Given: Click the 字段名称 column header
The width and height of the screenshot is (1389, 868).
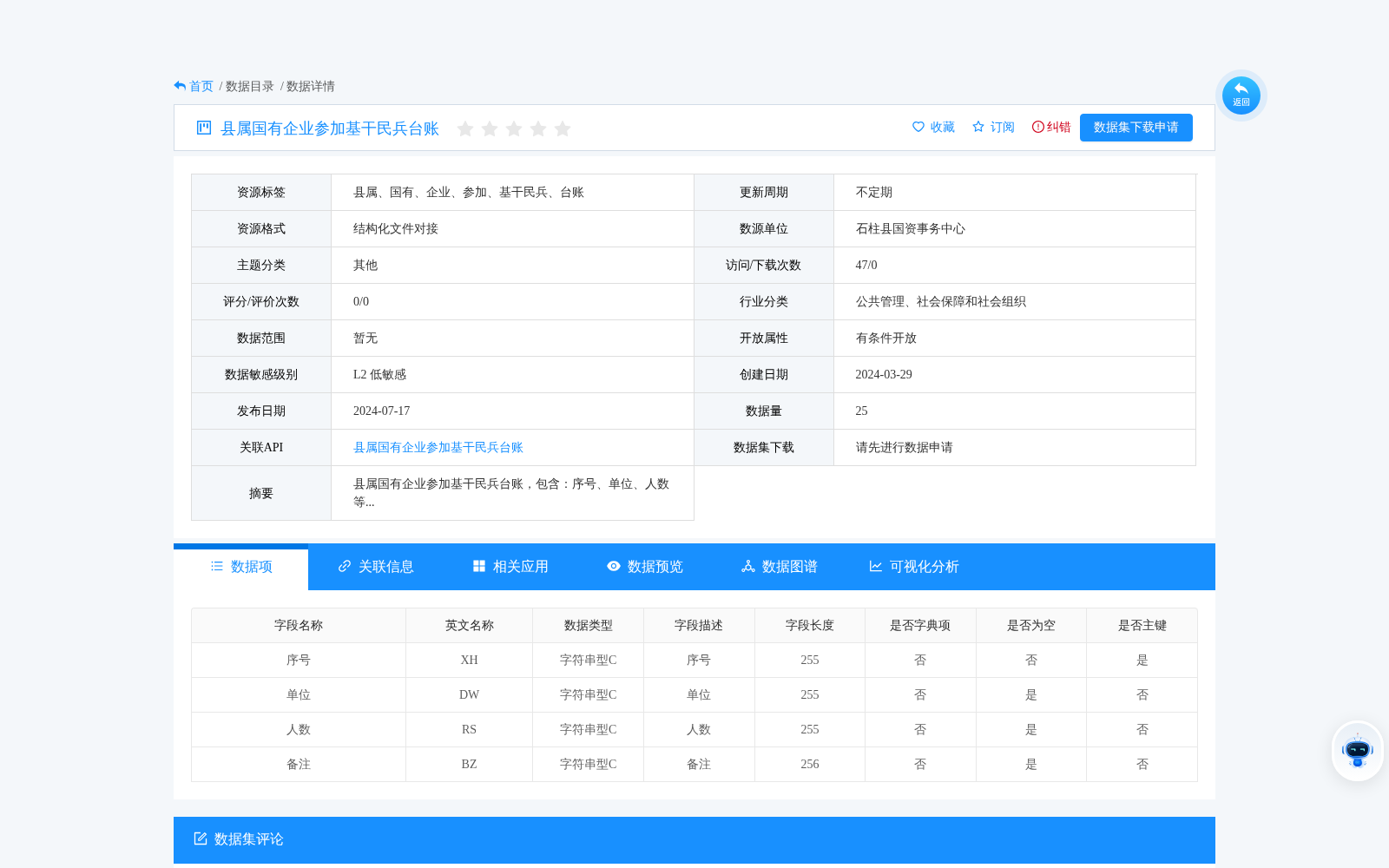Looking at the screenshot, I should click(299, 625).
